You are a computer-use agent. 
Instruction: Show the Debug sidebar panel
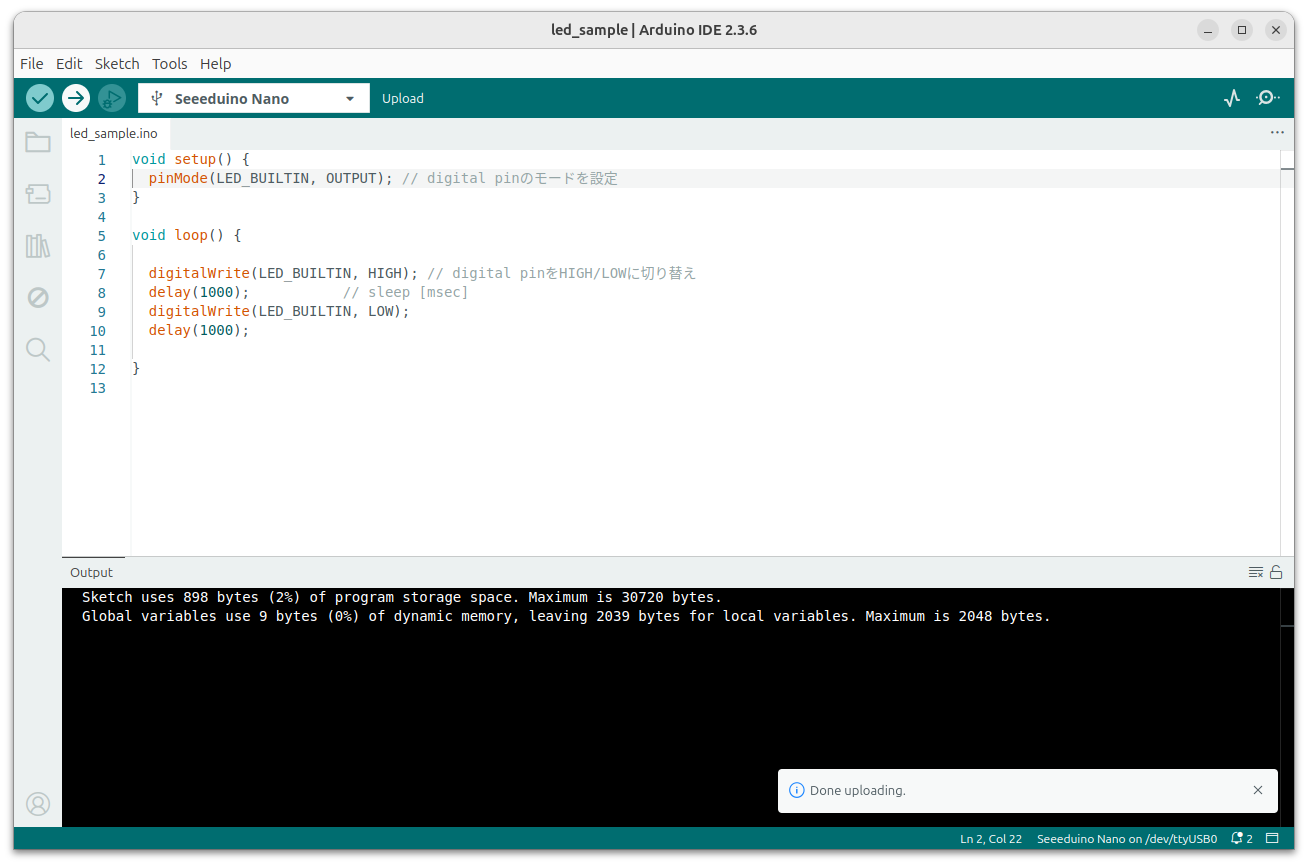38,298
